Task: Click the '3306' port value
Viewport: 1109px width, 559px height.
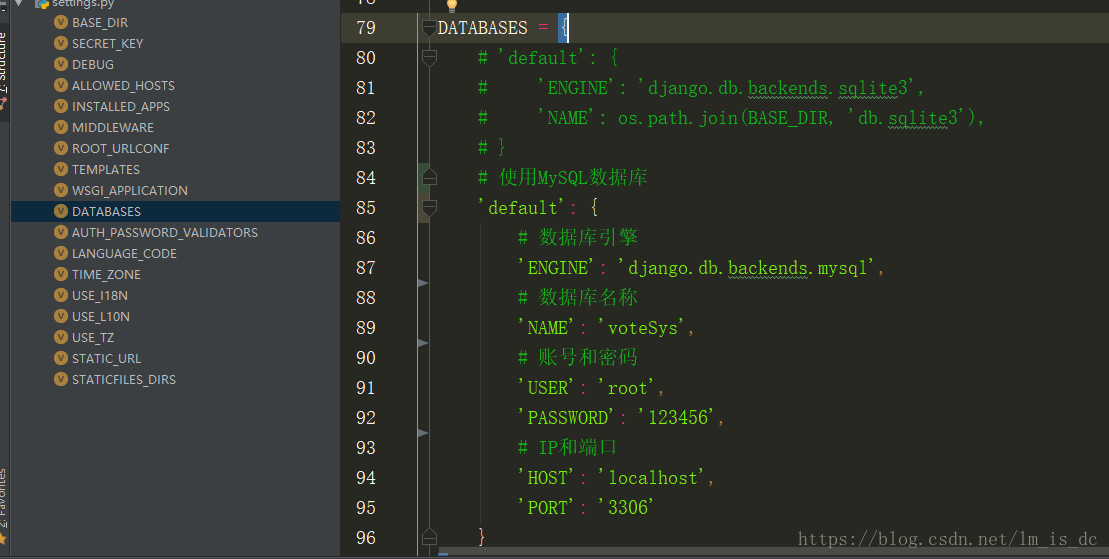Action: click(627, 508)
